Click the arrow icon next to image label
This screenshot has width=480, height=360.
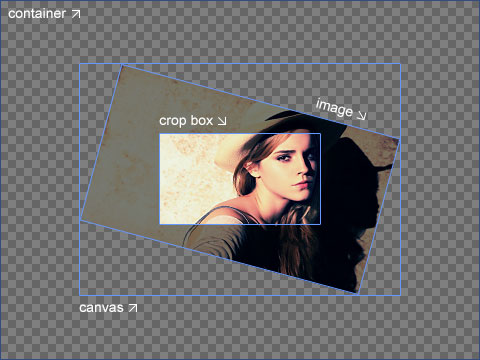tap(361, 115)
